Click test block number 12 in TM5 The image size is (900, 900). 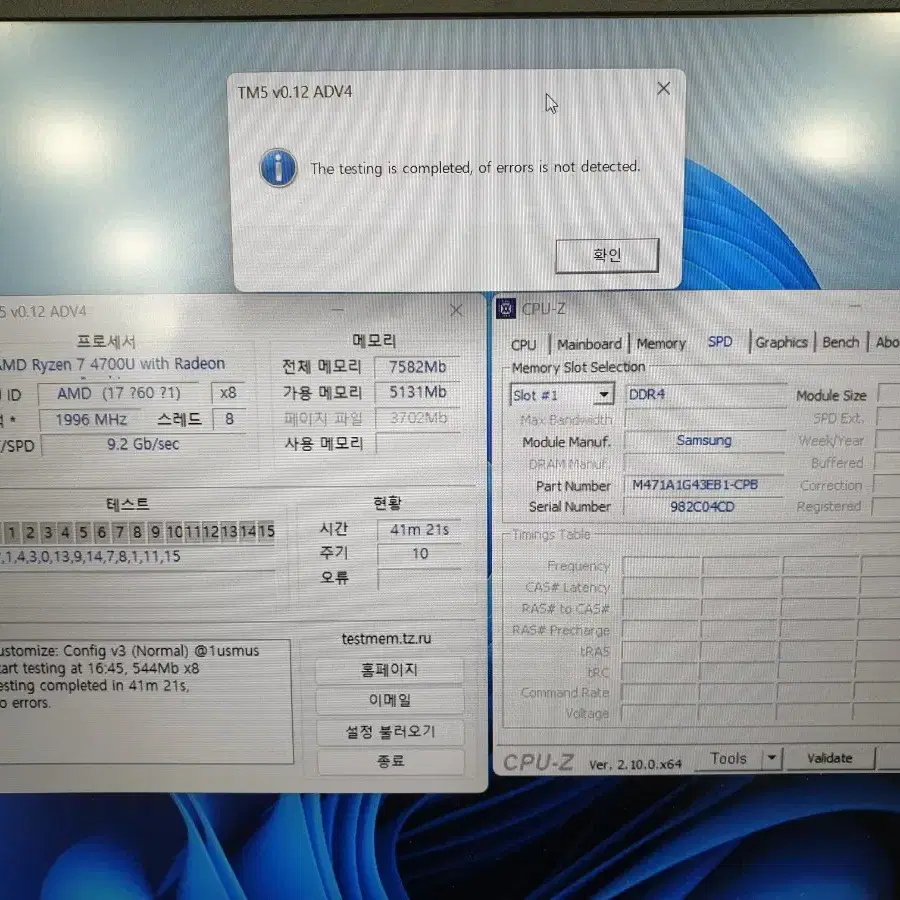211,532
